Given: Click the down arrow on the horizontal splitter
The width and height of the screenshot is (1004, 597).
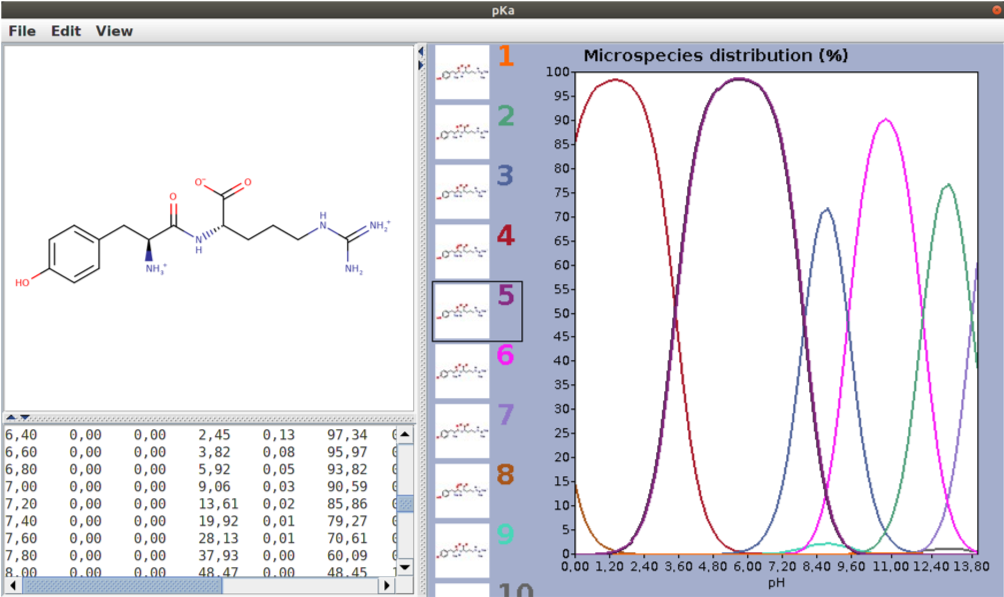Looking at the screenshot, I should point(24,418).
